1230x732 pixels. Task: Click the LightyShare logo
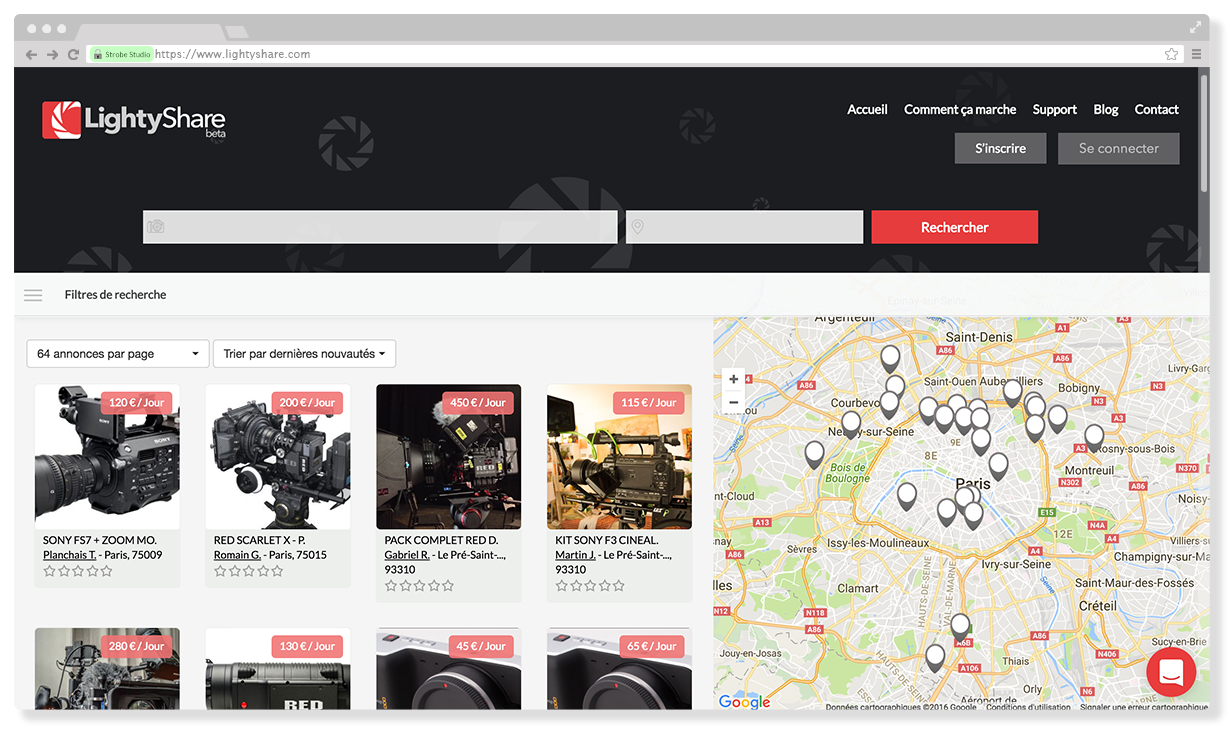tap(133, 120)
